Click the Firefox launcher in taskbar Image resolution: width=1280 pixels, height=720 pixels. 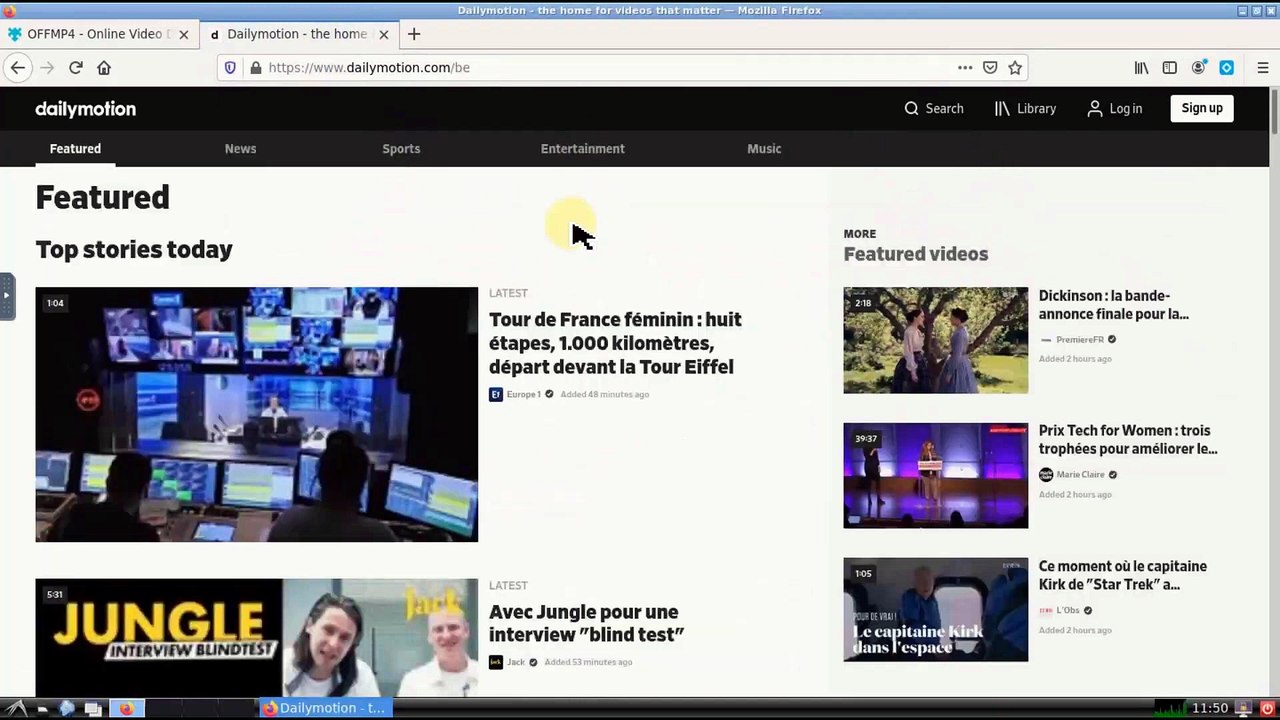click(x=127, y=708)
